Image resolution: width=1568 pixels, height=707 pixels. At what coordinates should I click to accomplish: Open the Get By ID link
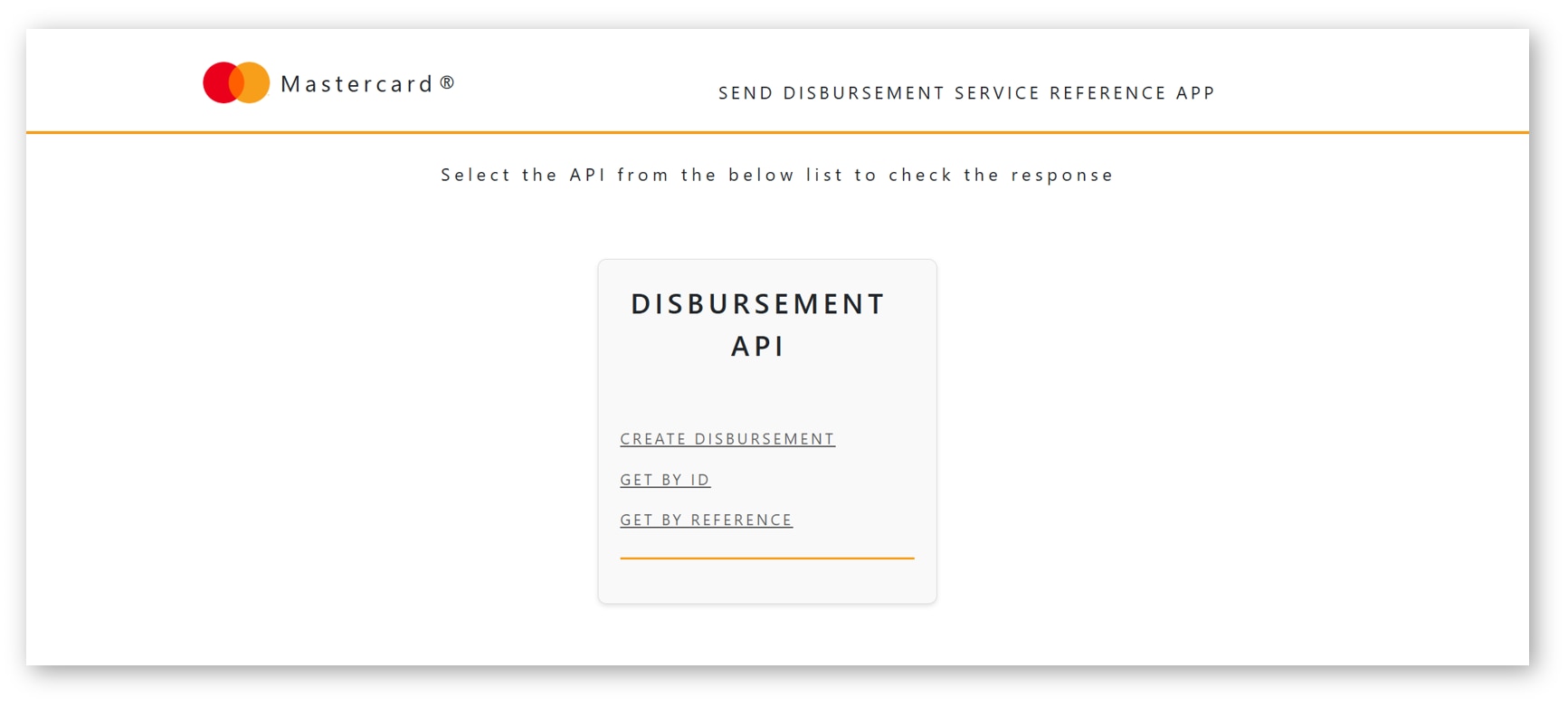pos(664,480)
